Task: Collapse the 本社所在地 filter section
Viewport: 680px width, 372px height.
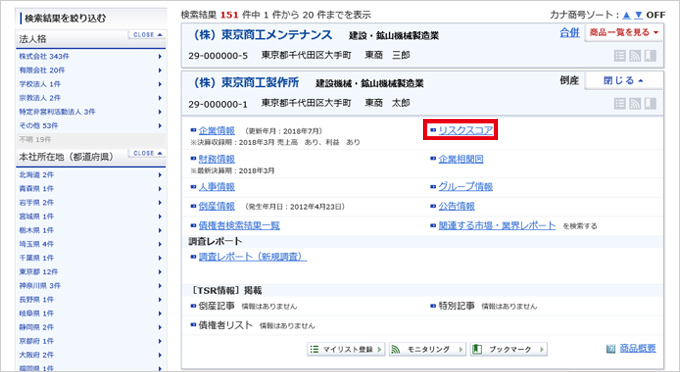Action: pos(147,153)
